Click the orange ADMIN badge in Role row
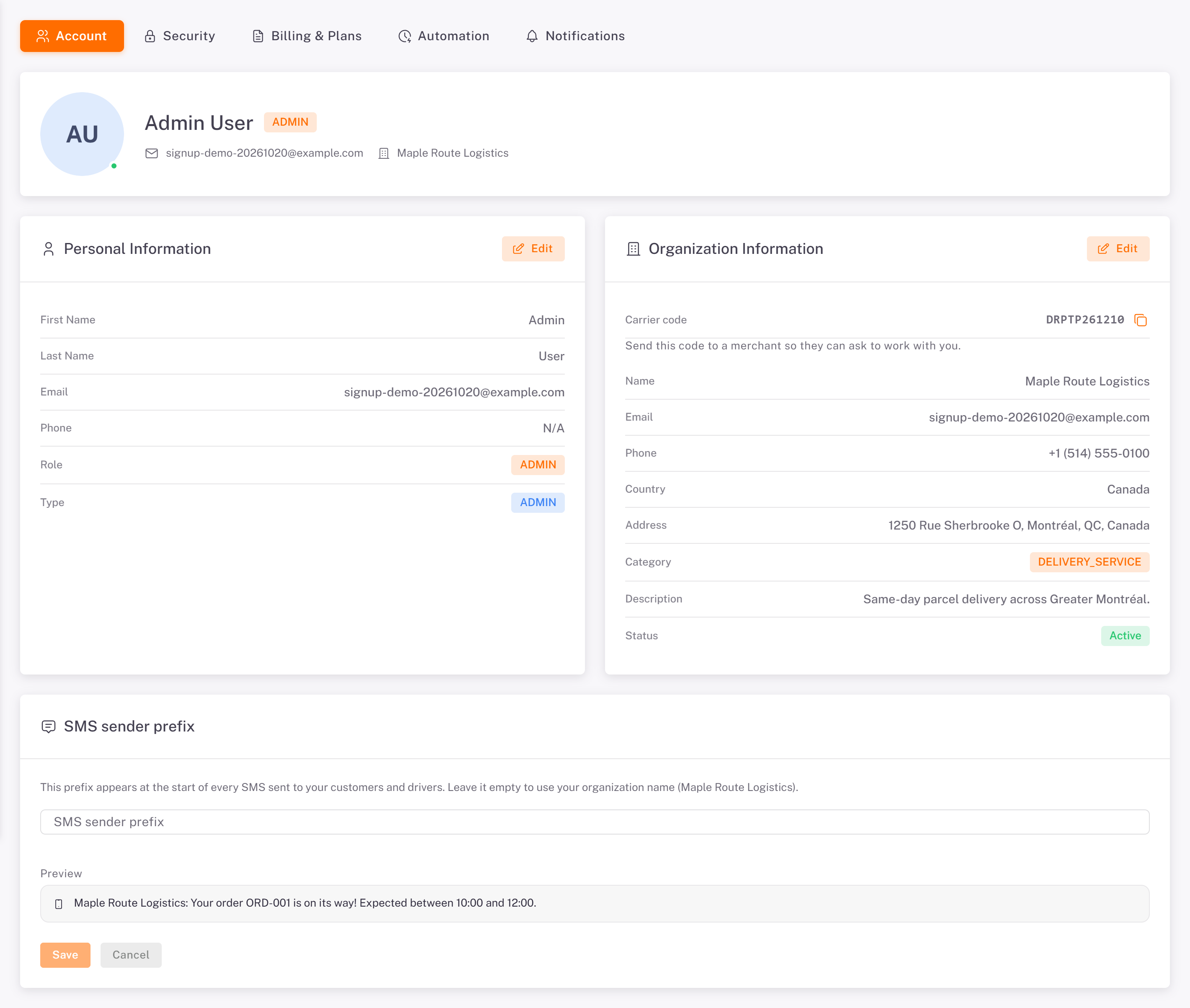The image size is (1190, 1008). pyautogui.click(x=538, y=465)
